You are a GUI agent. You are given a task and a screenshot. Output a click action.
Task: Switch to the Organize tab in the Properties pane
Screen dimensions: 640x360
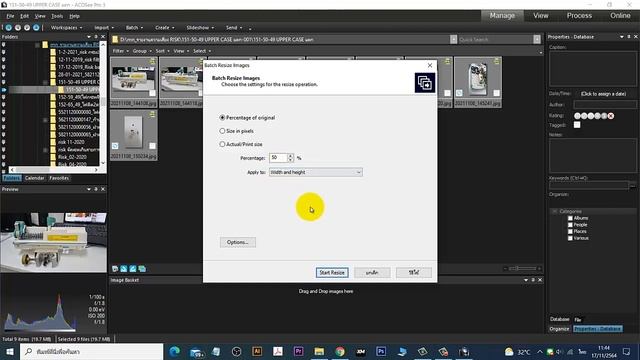[x=559, y=329]
